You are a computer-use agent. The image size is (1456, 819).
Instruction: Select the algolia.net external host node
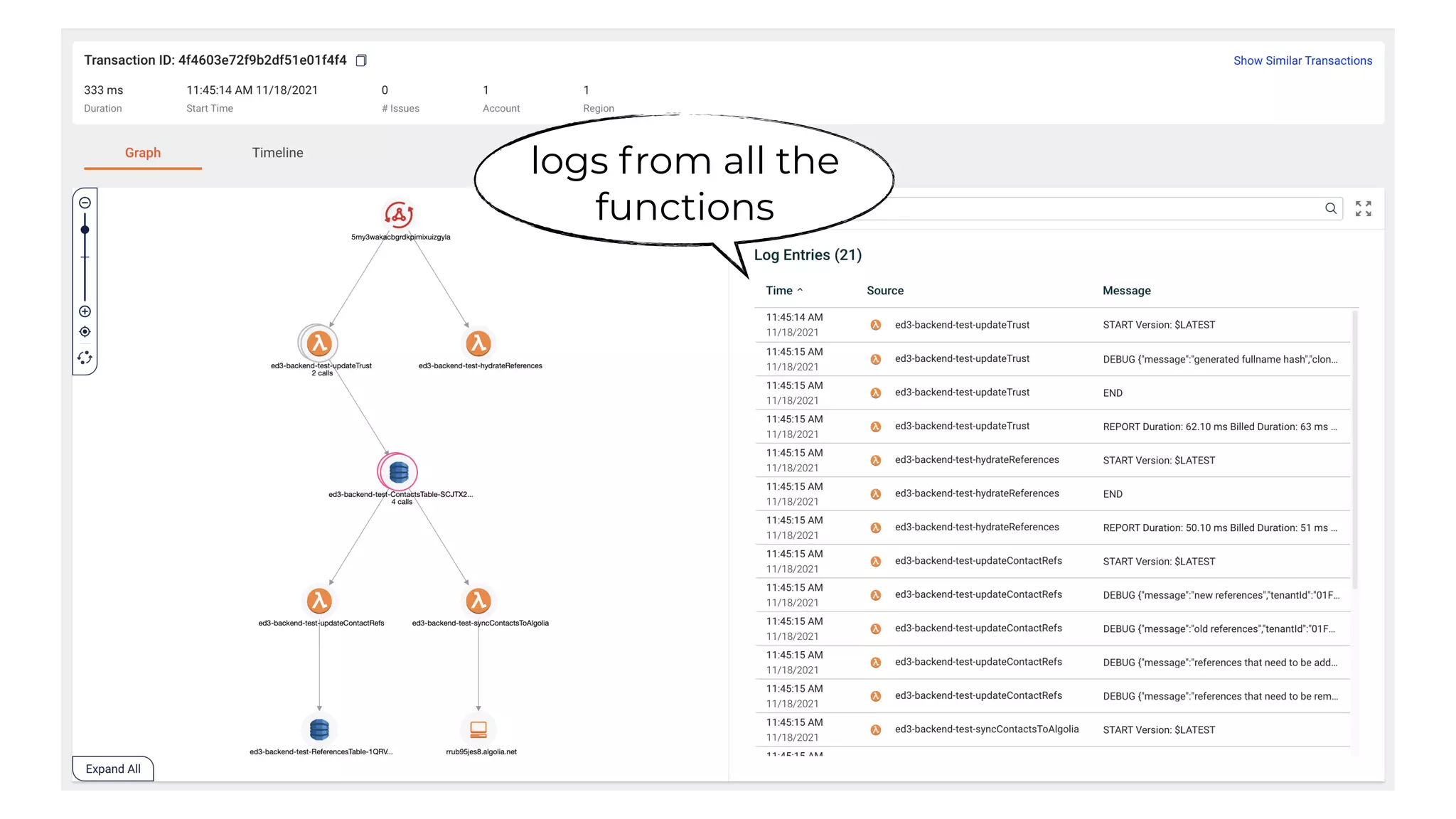478,729
